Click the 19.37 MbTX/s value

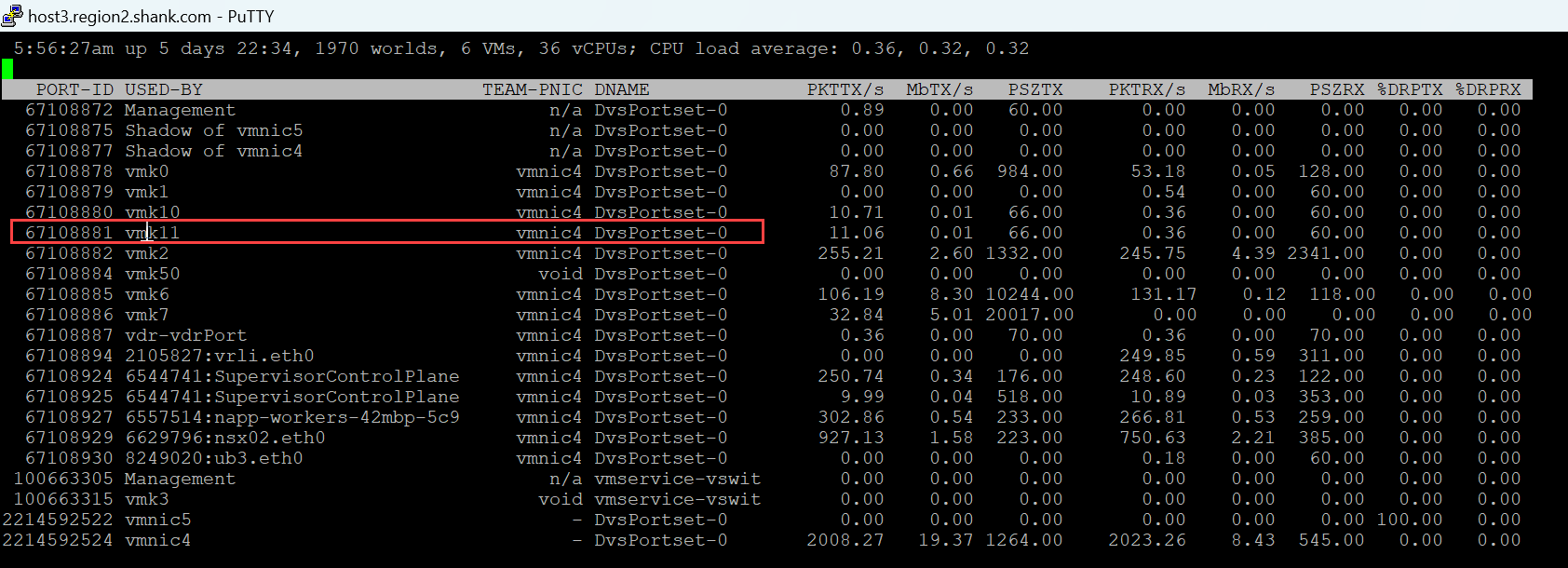click(x=946, y=540)
